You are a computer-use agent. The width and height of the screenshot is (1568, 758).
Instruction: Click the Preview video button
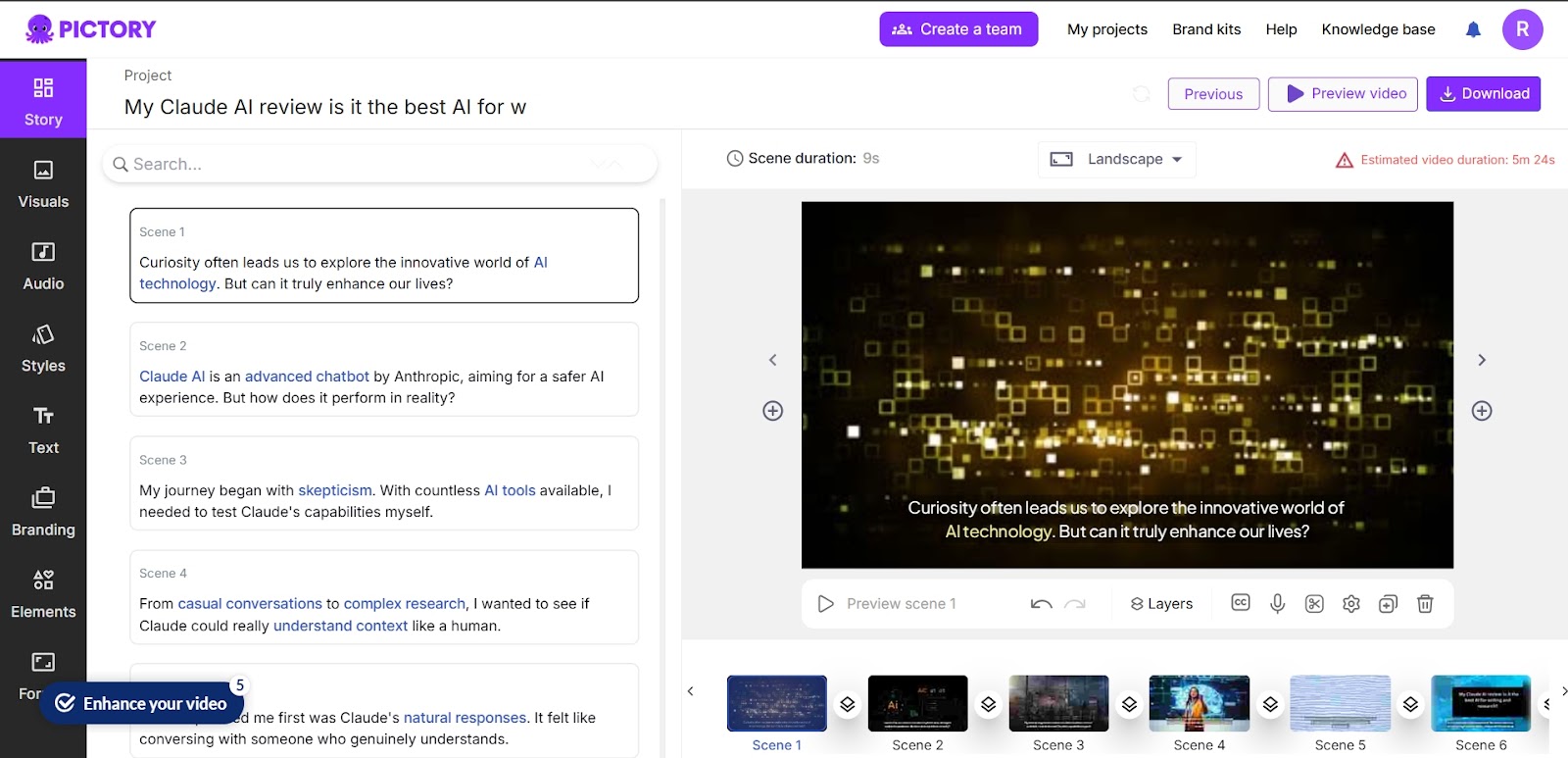click(x=1343, y=94)
